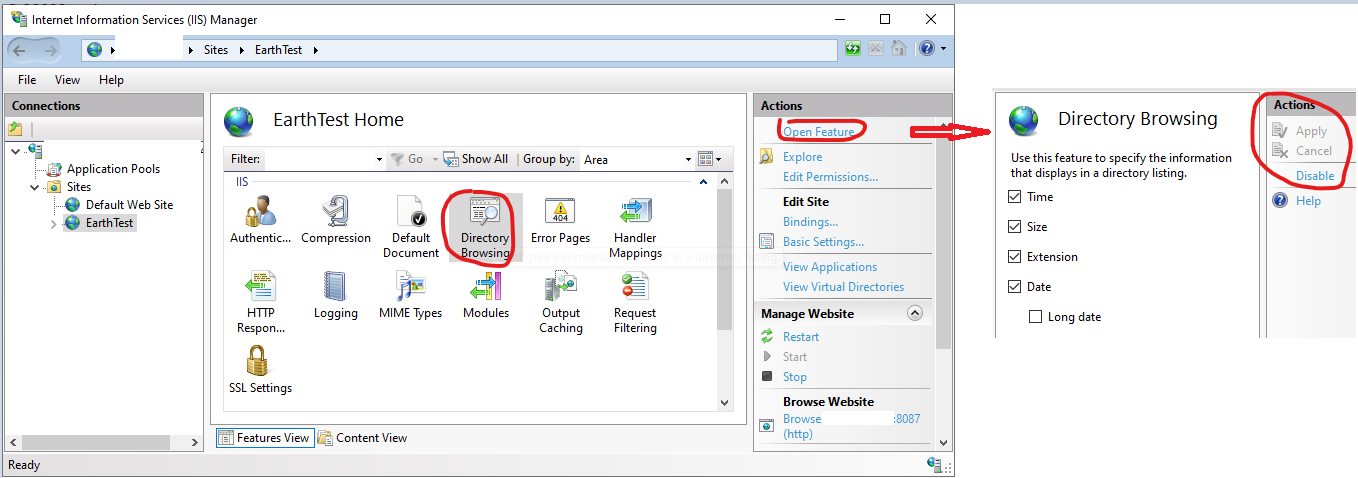Viewport: 1358px width, 478px height.
Task: Open the Group by Area dropdown
Action: [x=688, y=159]
